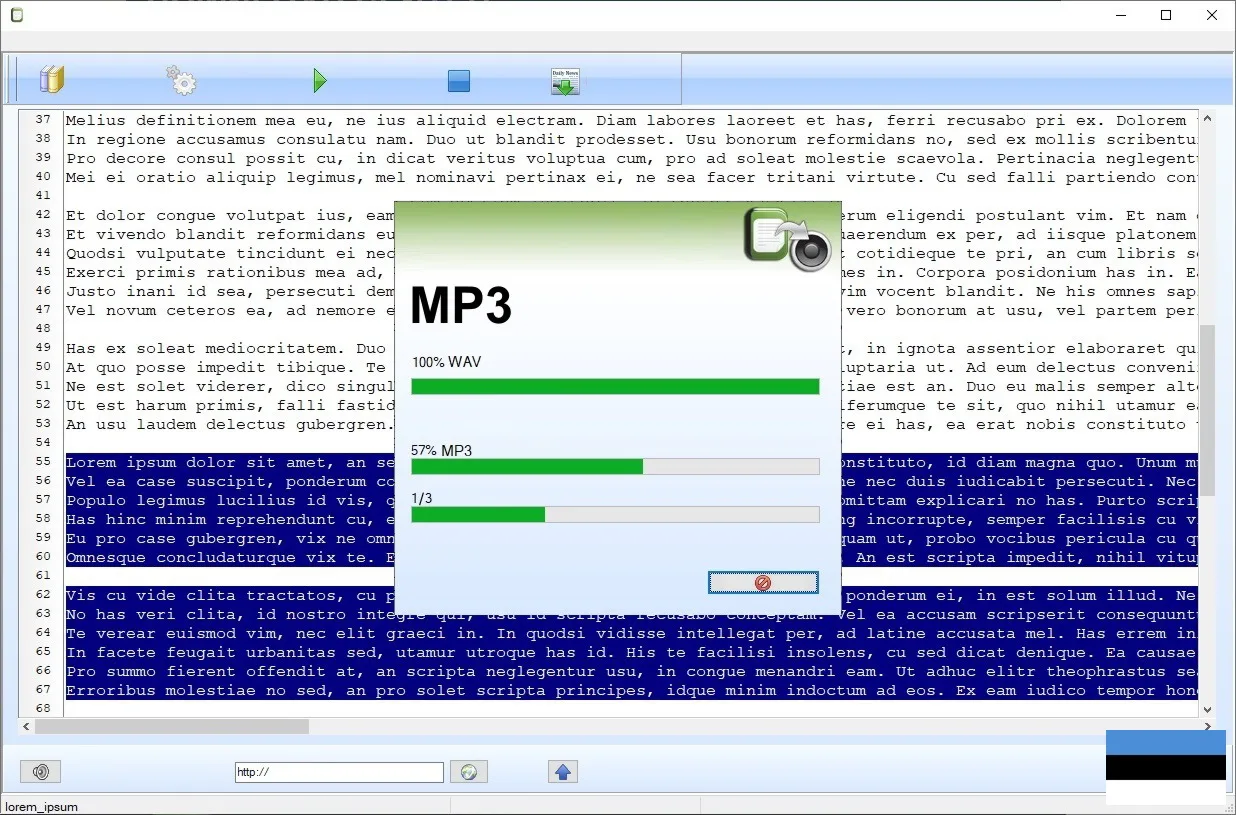Click the Estonian flag language selector
The width and height of the screenshot is (1236, 815).
pyautogui.click(x=1165, y=767)
